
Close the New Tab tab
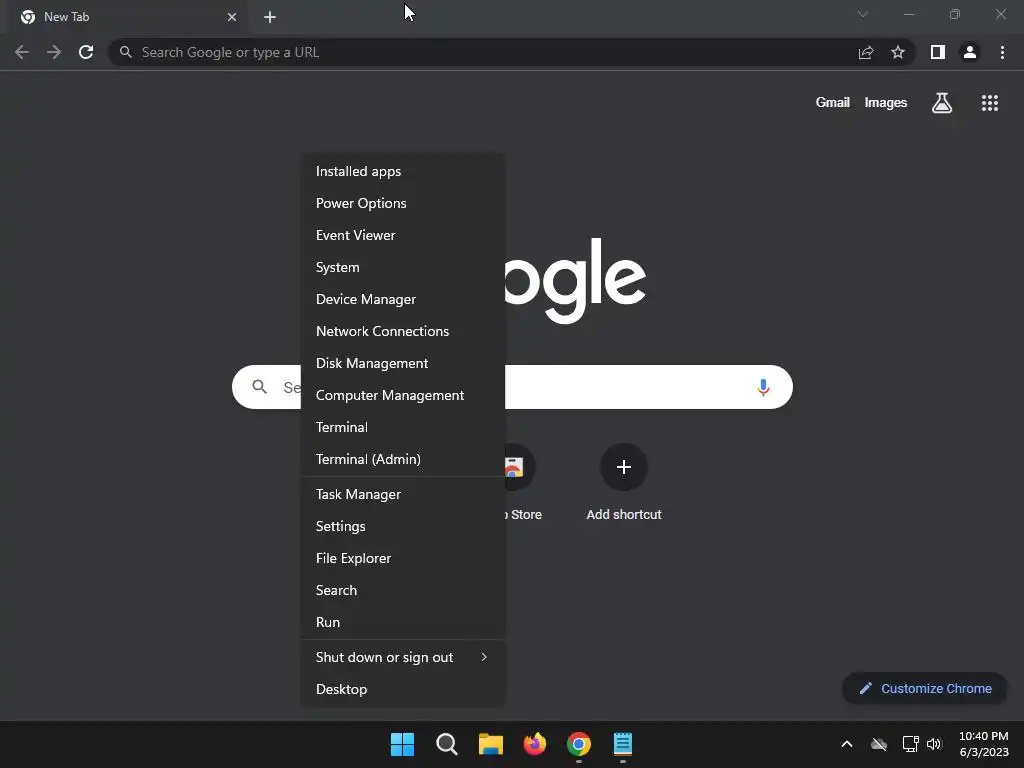pyautogui.click(x=232, y=17)
